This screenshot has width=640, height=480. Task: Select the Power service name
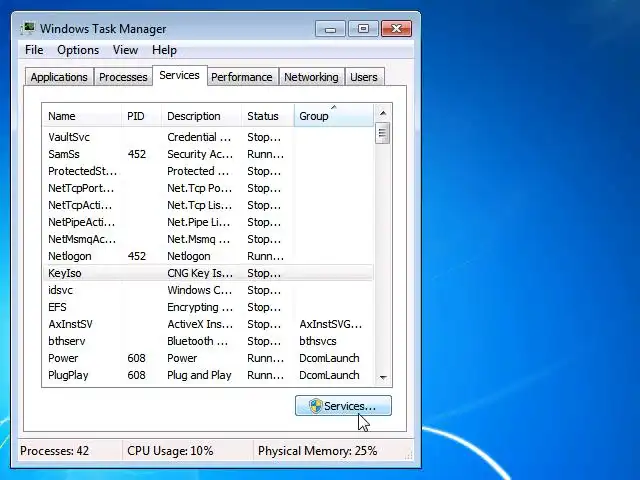click(63, 358)
